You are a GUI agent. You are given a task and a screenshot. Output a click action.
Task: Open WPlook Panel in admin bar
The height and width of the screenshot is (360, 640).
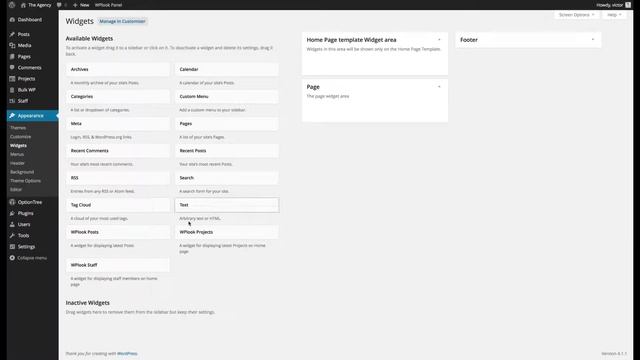click(108, 5)
